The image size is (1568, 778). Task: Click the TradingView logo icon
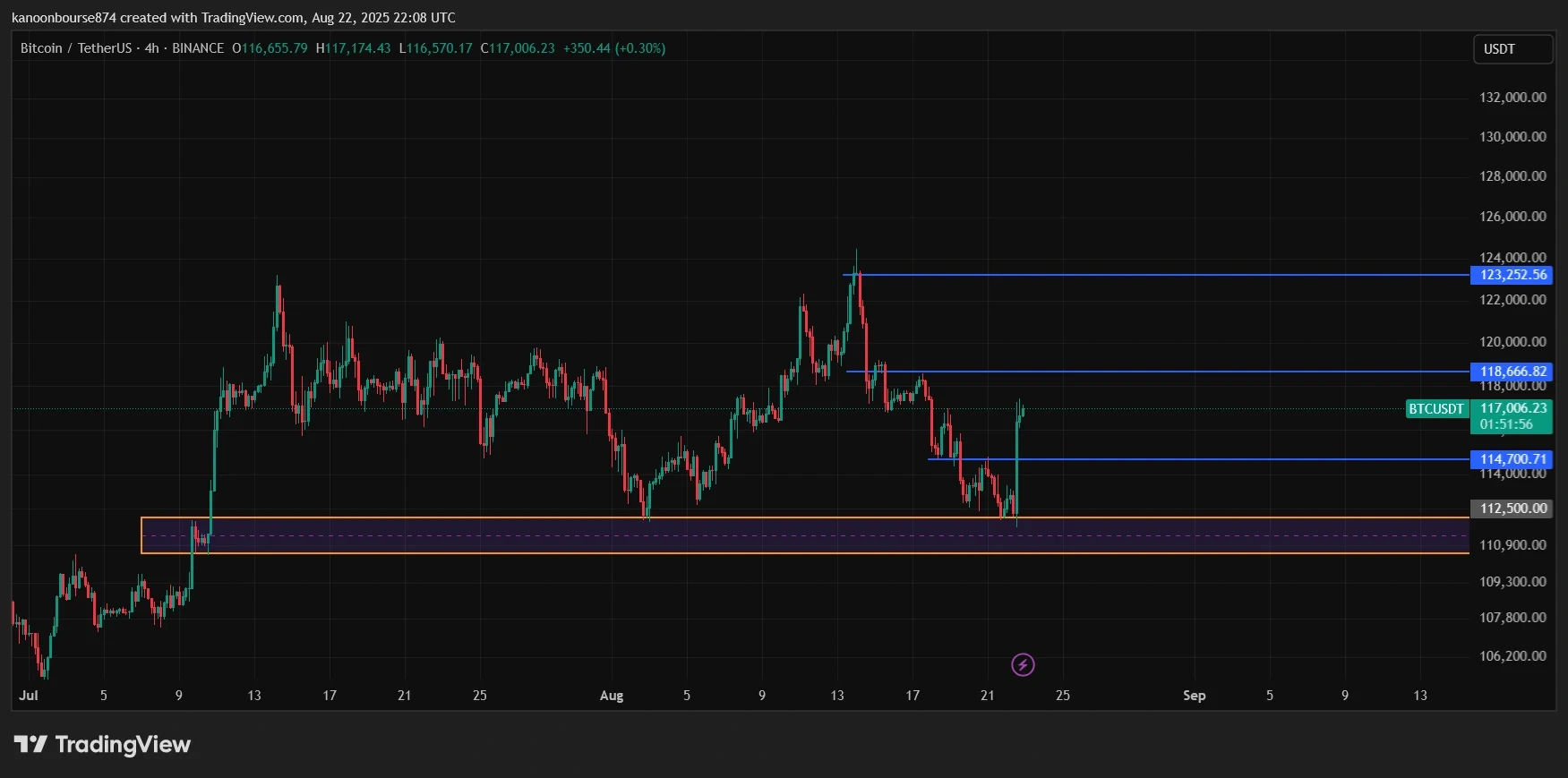(30, 744)
